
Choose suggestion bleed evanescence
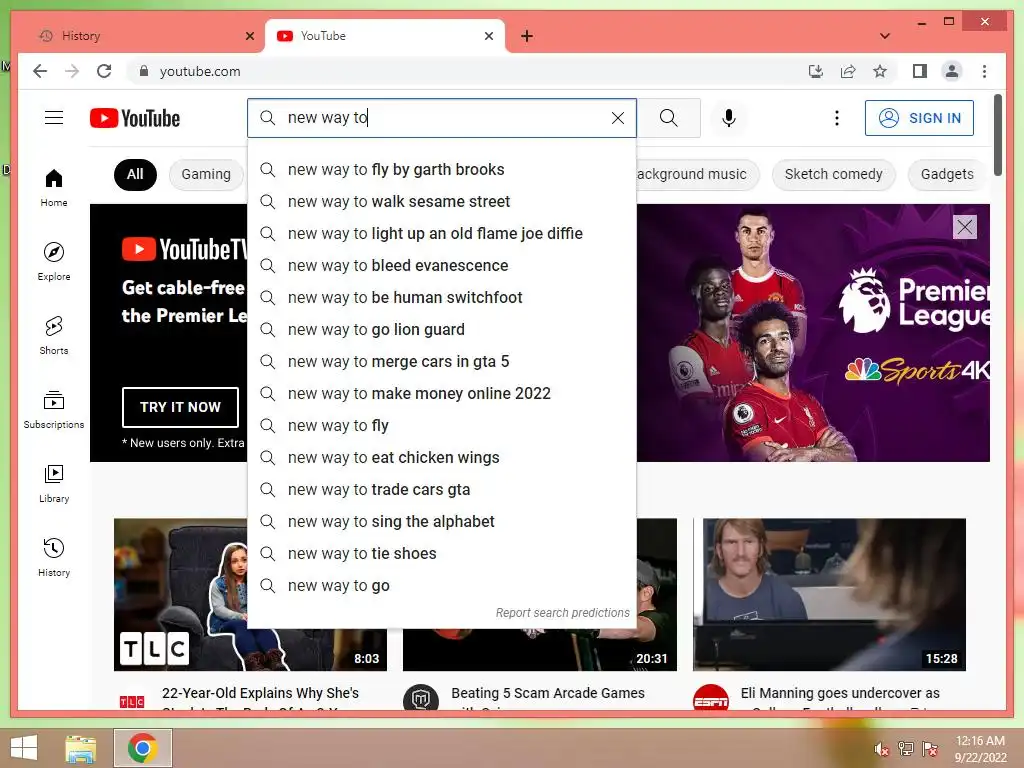442,266
